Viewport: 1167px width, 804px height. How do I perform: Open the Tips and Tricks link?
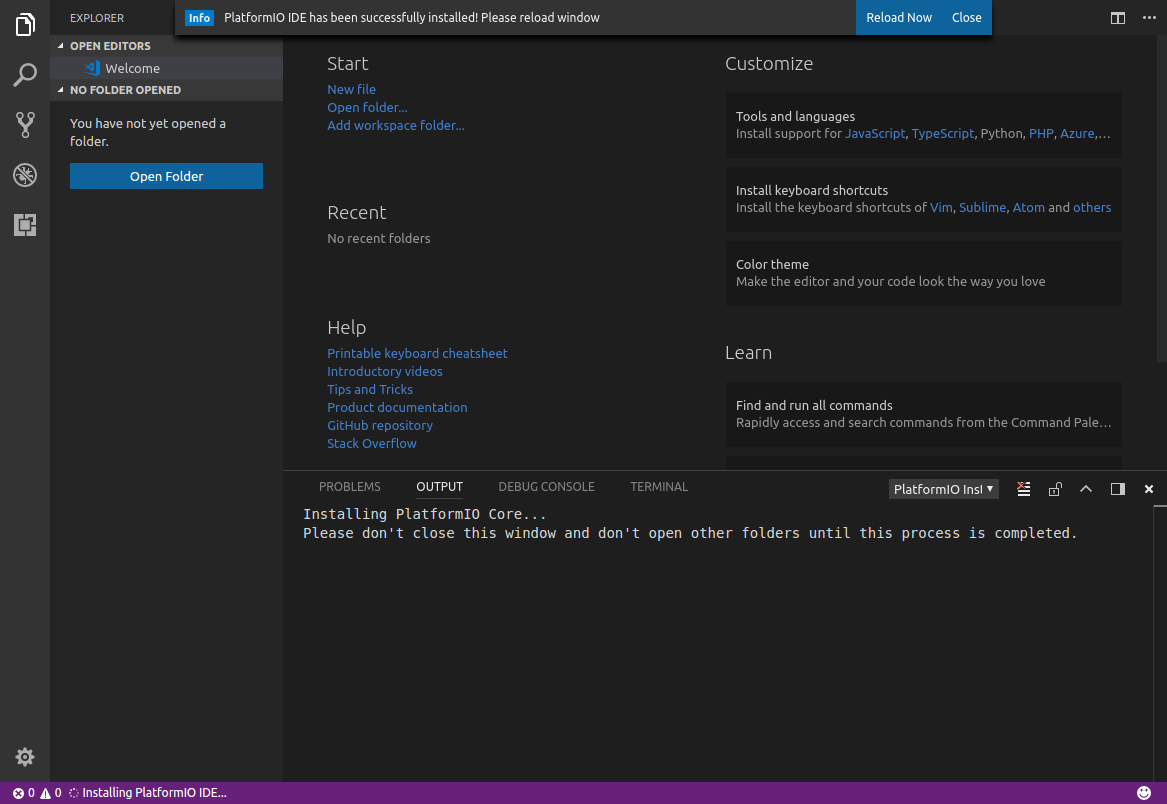pyautogui.click(x=369, y=389)
